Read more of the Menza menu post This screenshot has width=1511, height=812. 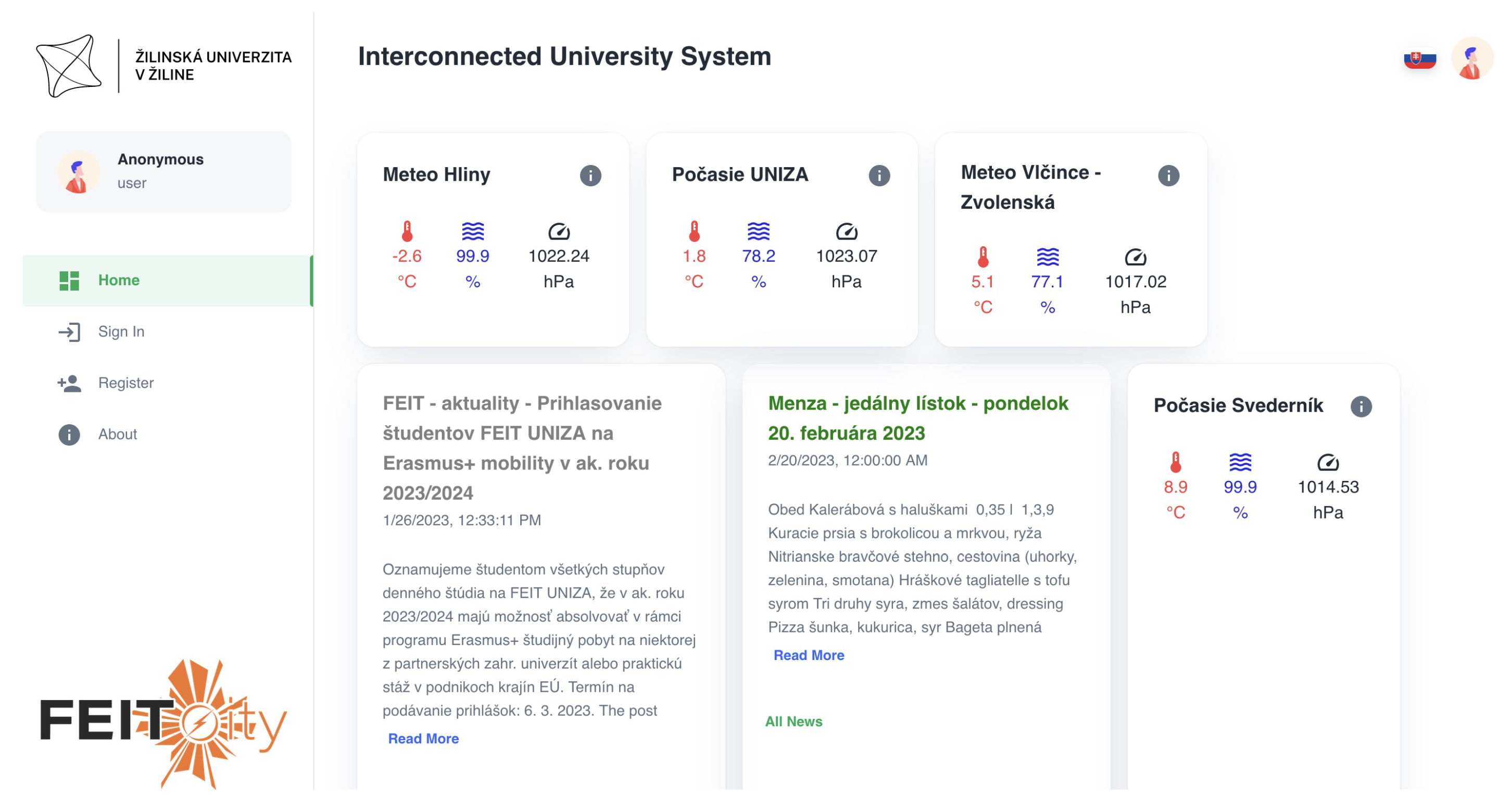pyautogui.click(x=808, y=655)
